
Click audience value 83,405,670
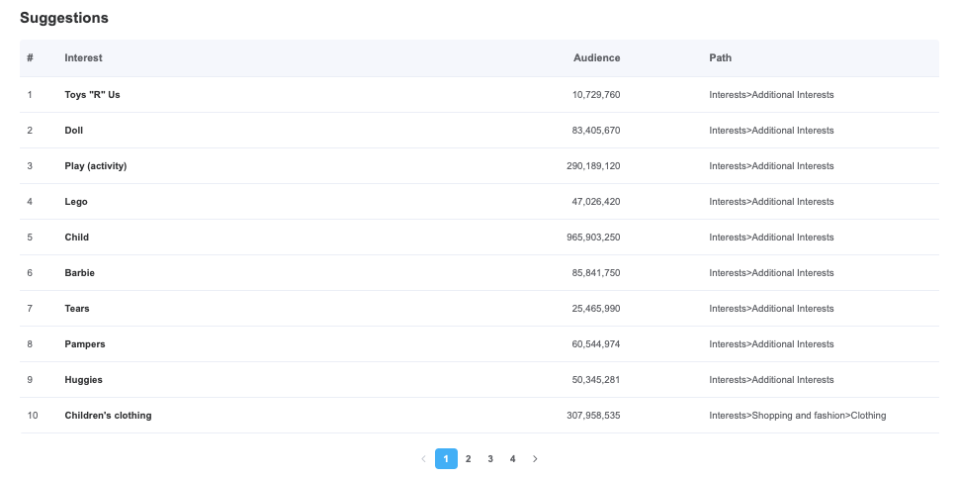coord(596,130)
